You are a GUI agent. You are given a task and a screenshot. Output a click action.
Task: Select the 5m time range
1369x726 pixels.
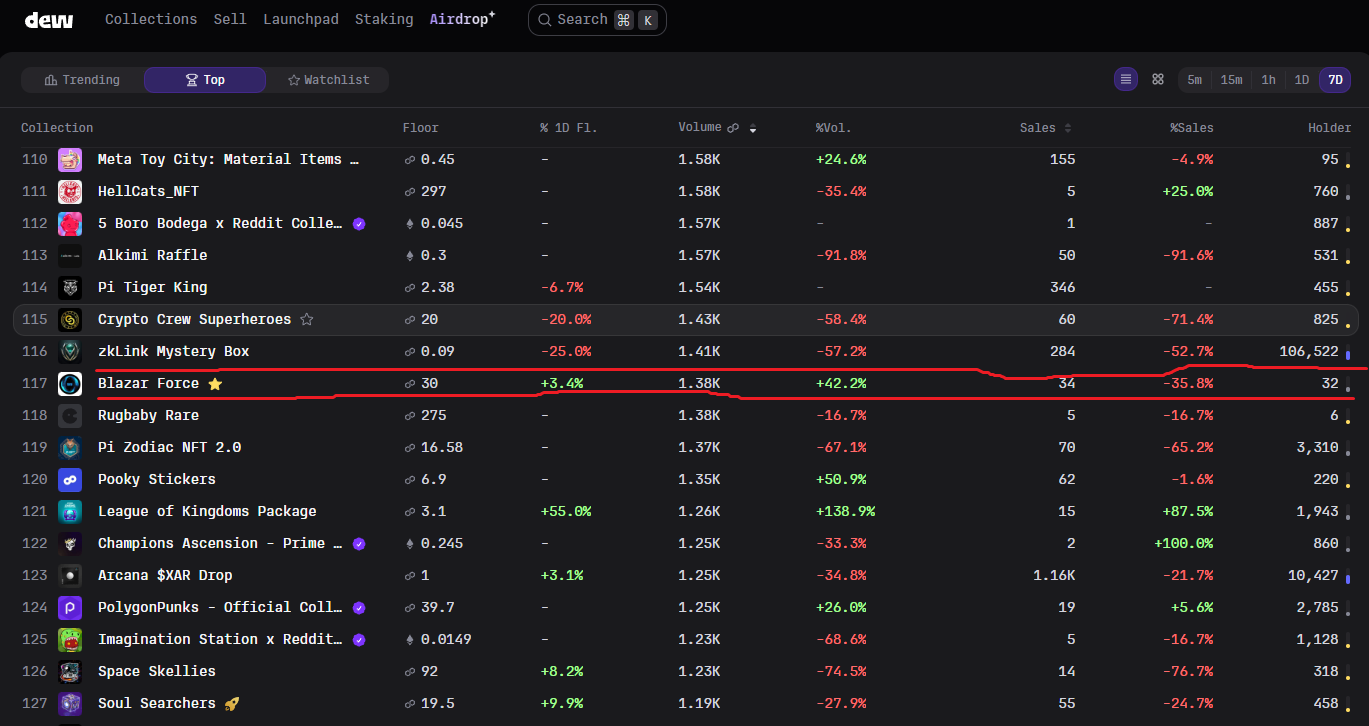(x=1195, y=80)
